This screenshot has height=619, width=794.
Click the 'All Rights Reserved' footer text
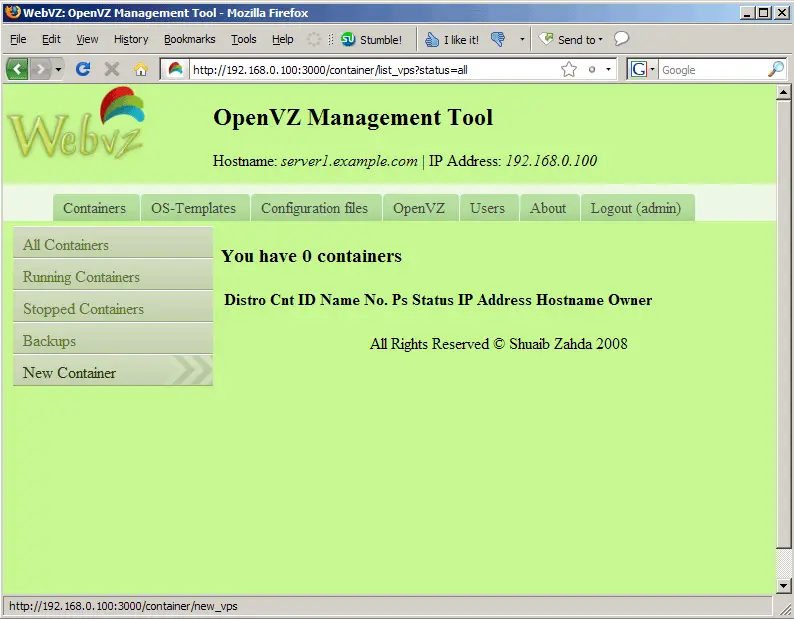point(498,344)
